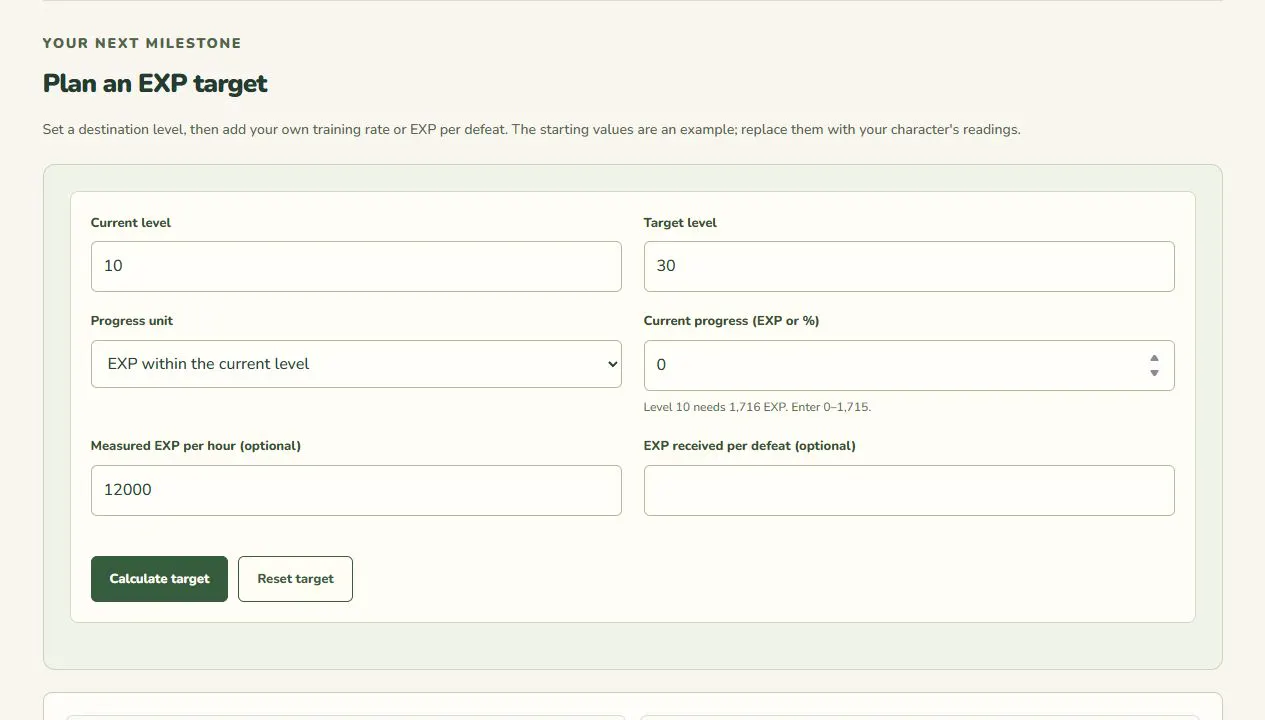Click the 'Current level' label

[x=131, y=223]
